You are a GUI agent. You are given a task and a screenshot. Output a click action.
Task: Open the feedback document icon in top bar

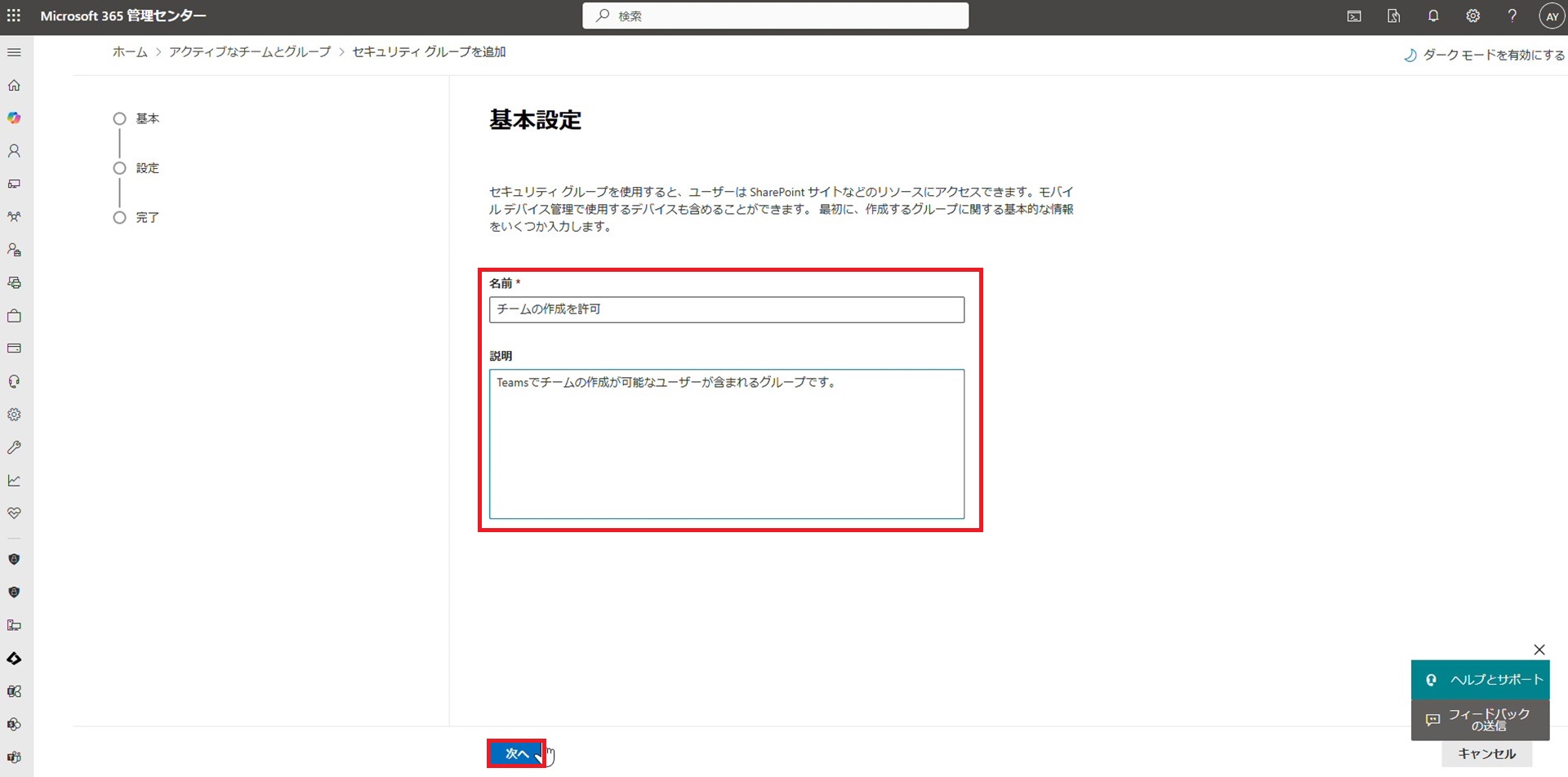tap(1394, 16)
